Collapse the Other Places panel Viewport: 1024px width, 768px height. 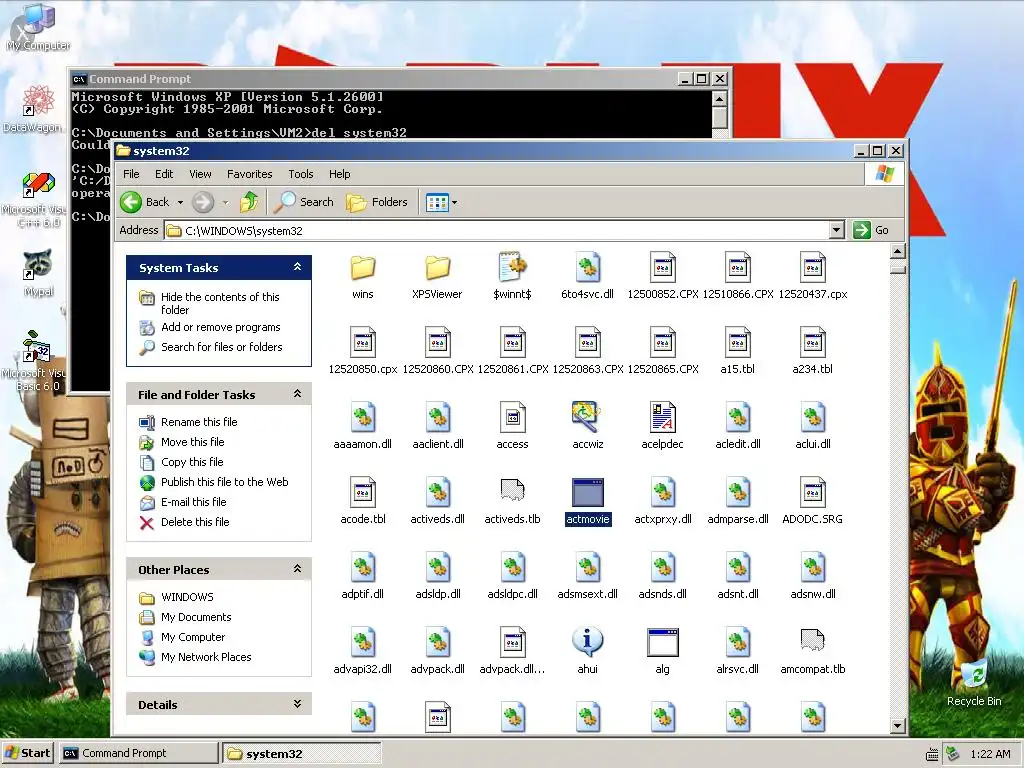[297, 569]
